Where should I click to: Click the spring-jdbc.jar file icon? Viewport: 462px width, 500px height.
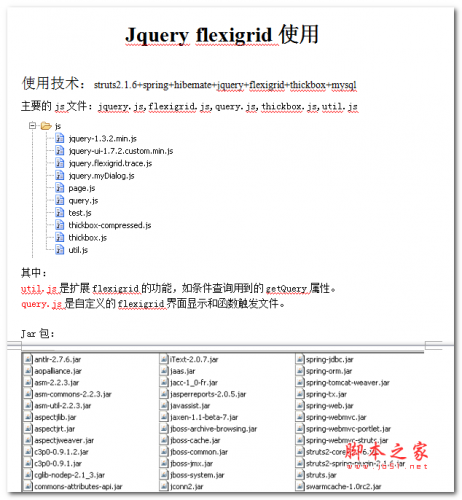click(300, 359)
